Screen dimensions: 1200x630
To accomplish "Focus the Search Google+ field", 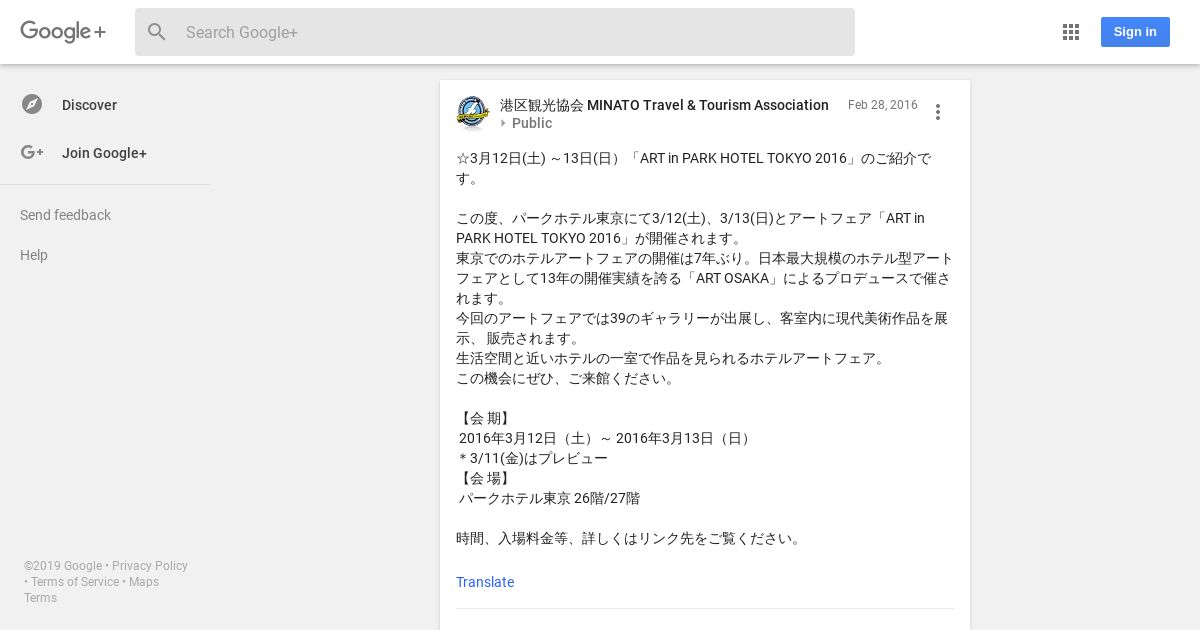I will pyautogui.click(x=495, y=32).
